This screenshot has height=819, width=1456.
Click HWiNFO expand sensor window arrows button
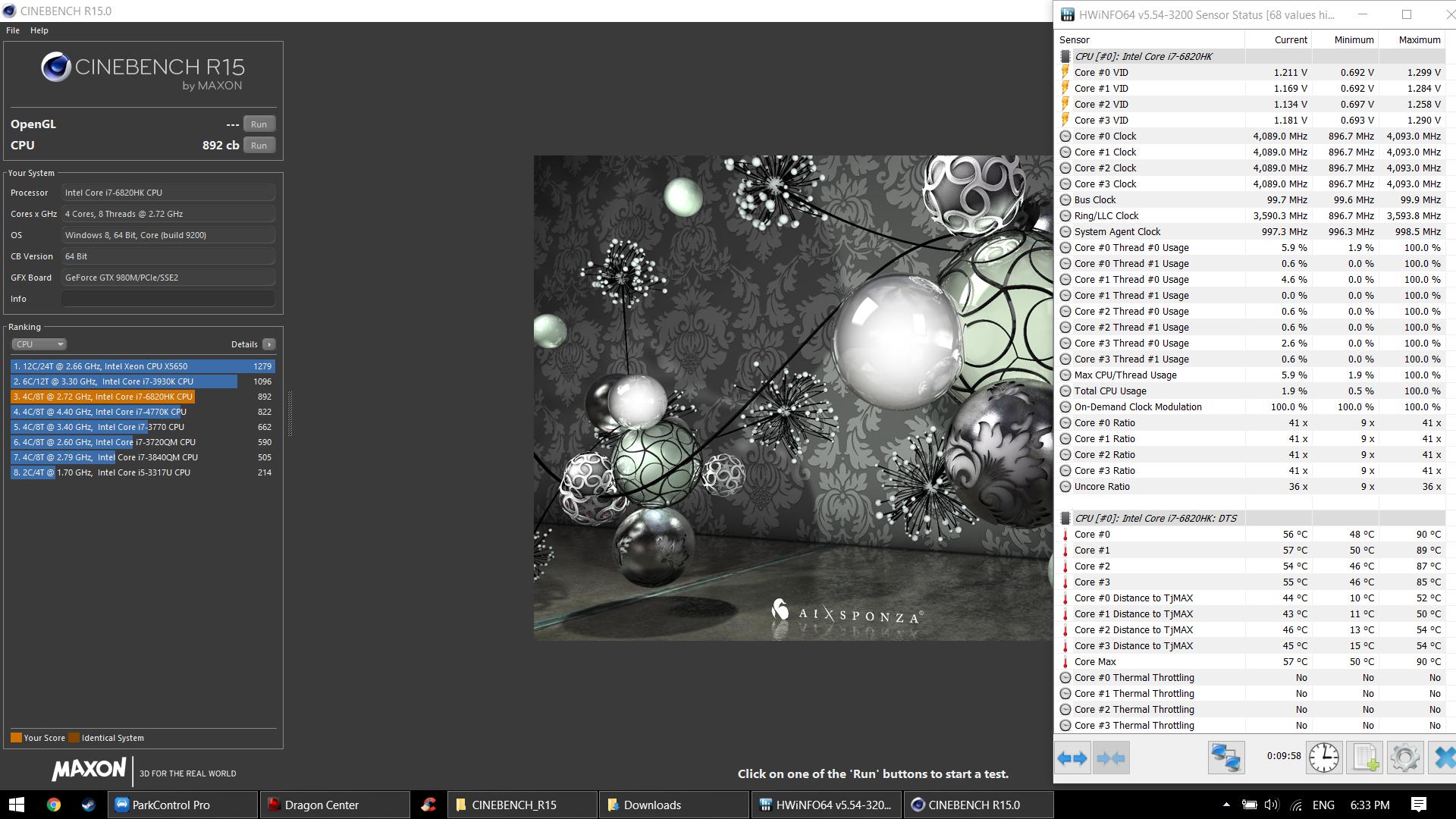pos(1072,758)
